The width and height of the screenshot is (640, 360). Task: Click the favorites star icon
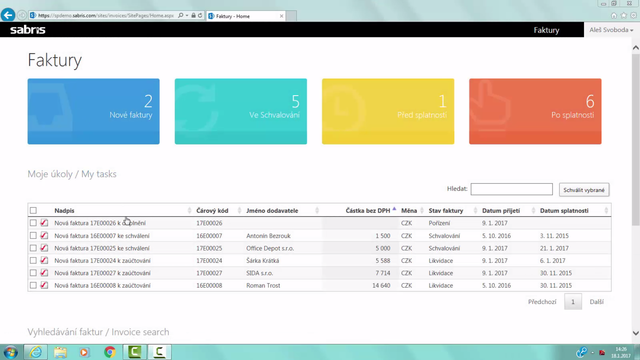tap(624, 16)
